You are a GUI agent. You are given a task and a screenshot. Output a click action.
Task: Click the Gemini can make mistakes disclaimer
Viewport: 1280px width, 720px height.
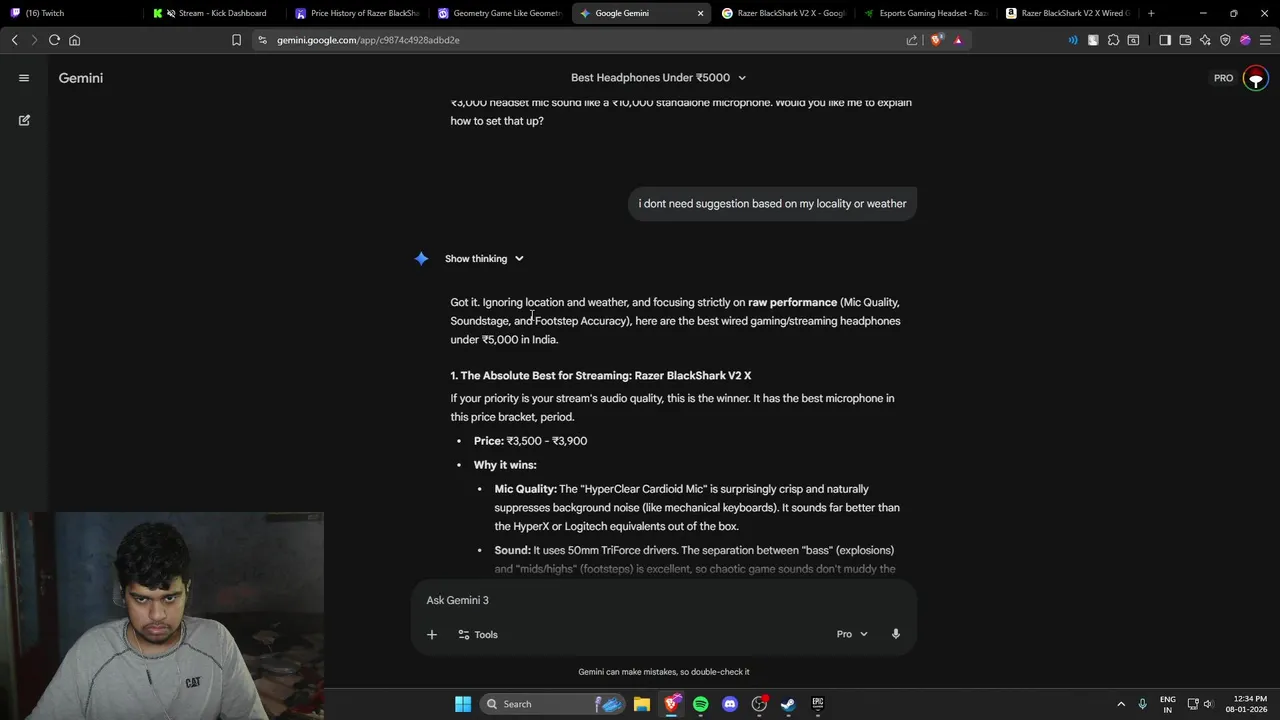(x=664, y=672)
